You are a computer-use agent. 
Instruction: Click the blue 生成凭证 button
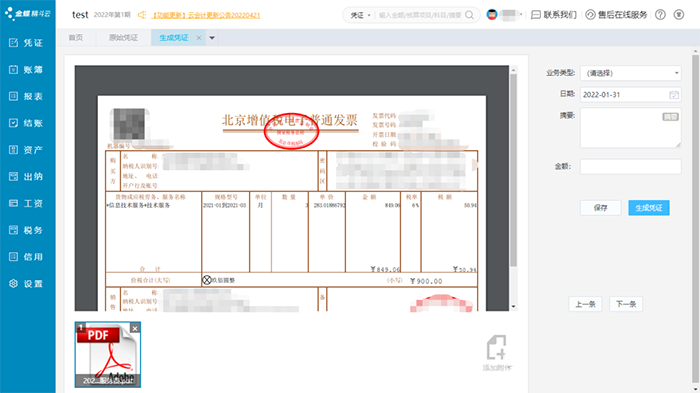(649, 208)
